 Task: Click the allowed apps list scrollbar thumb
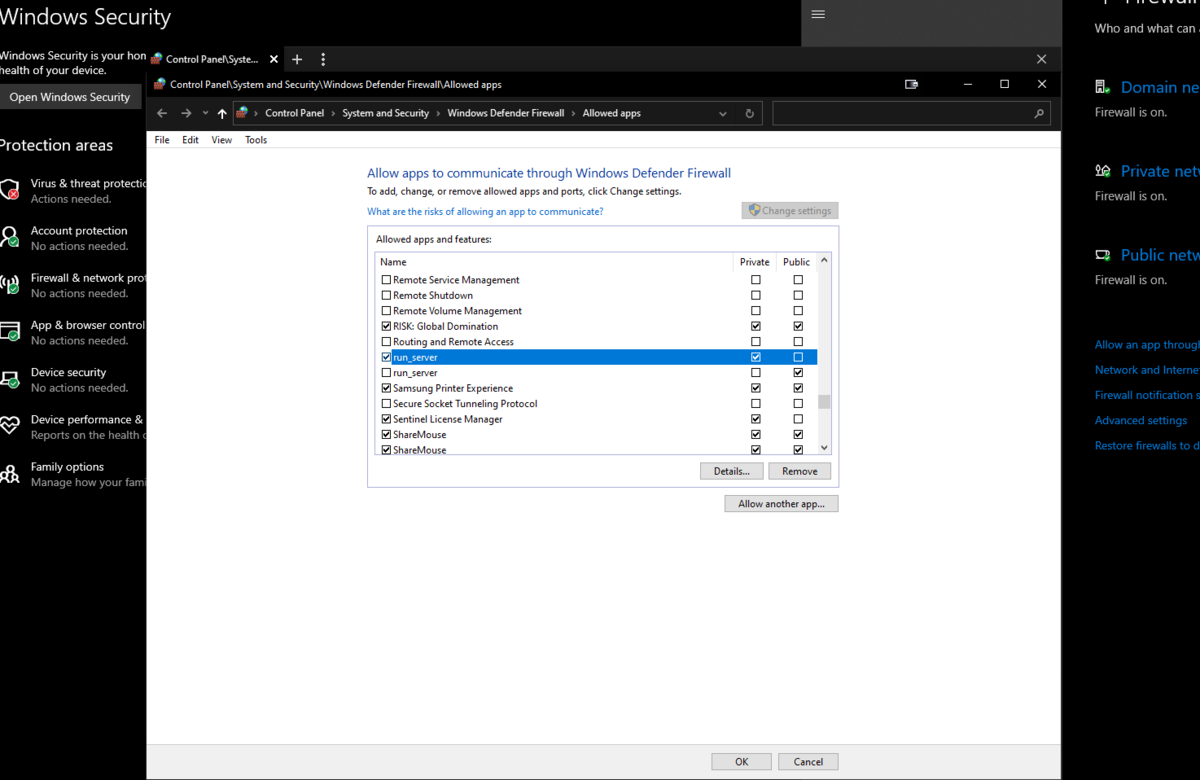(x=824, y=402)
